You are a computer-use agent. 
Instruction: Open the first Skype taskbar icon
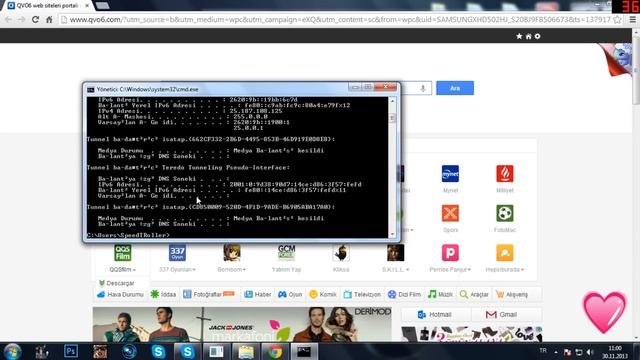click(x=158, y=351)
